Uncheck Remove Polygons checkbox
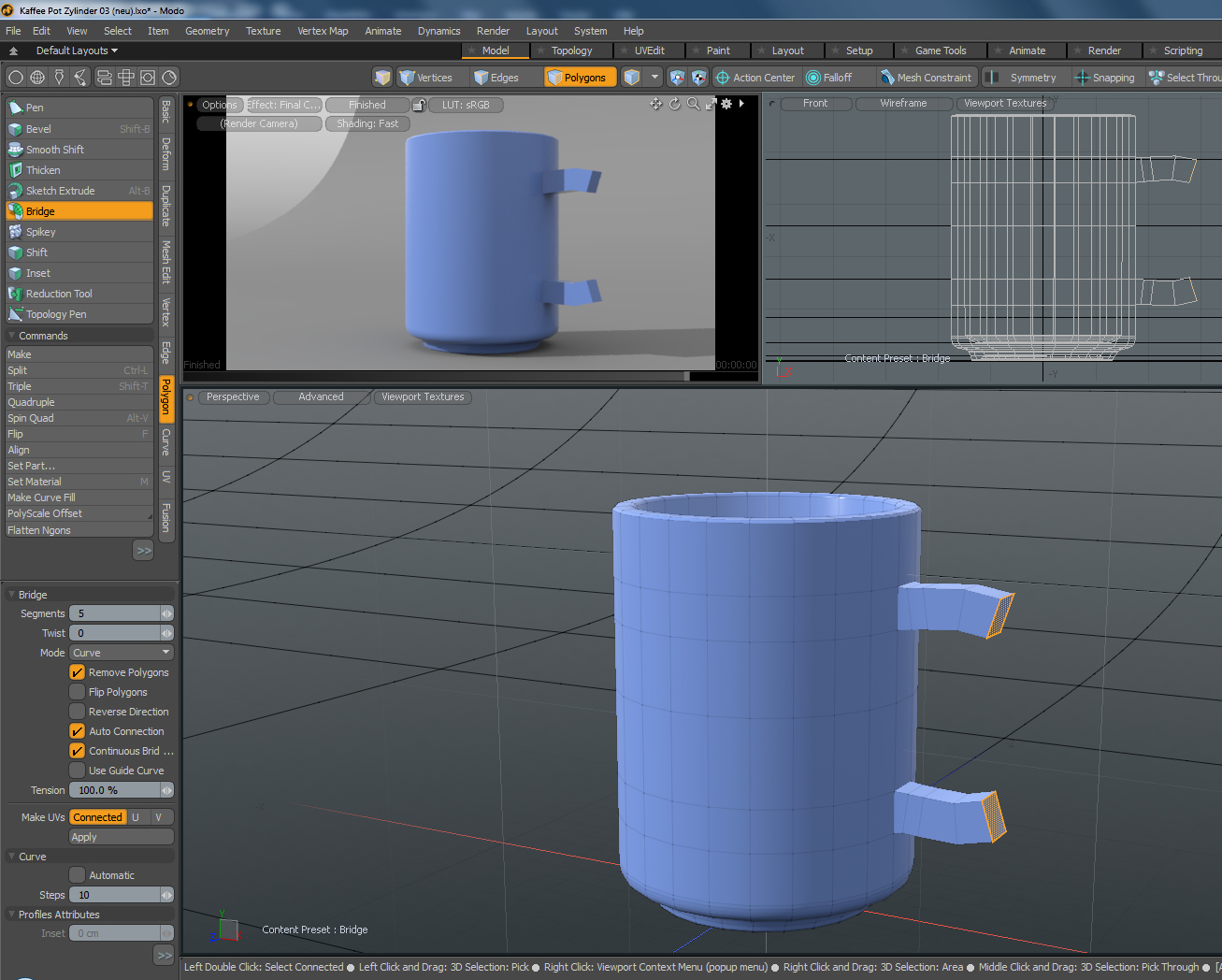Viewport: 1222px width, 980px height. pos(78,672)
